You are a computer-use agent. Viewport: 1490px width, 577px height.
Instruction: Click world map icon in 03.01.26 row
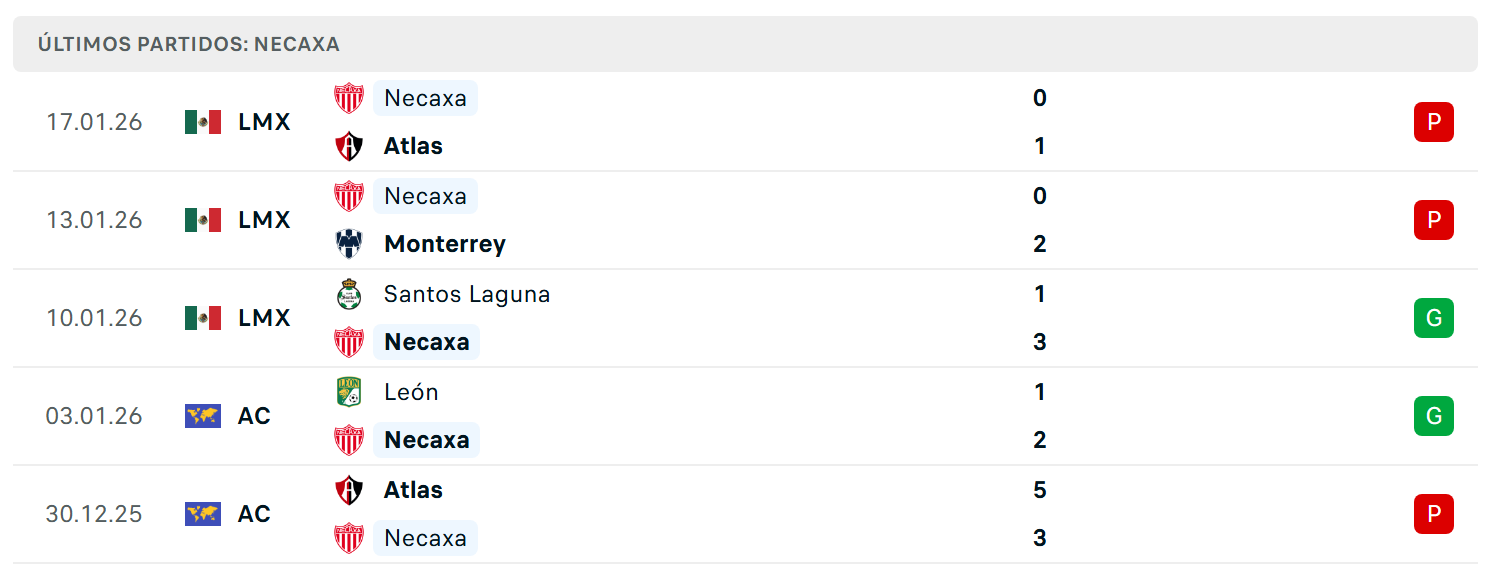tap(203, 416)
